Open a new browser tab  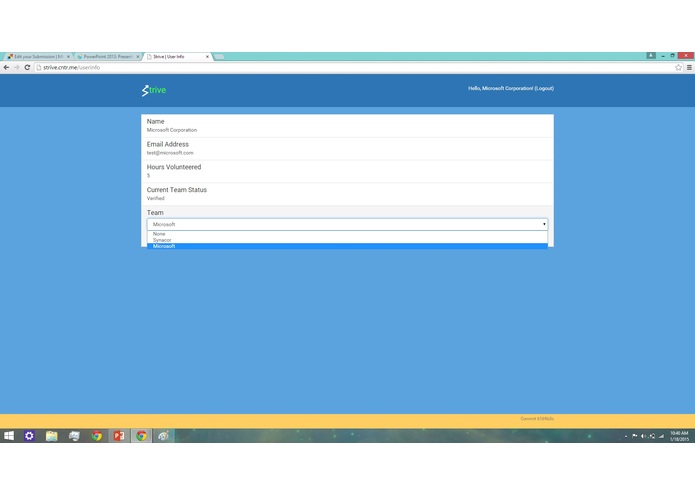click(219, 57)
